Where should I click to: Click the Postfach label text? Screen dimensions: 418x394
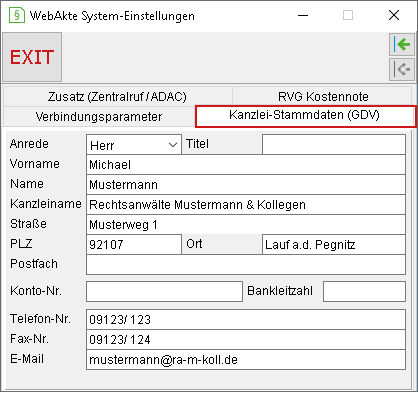pos(34,264)
